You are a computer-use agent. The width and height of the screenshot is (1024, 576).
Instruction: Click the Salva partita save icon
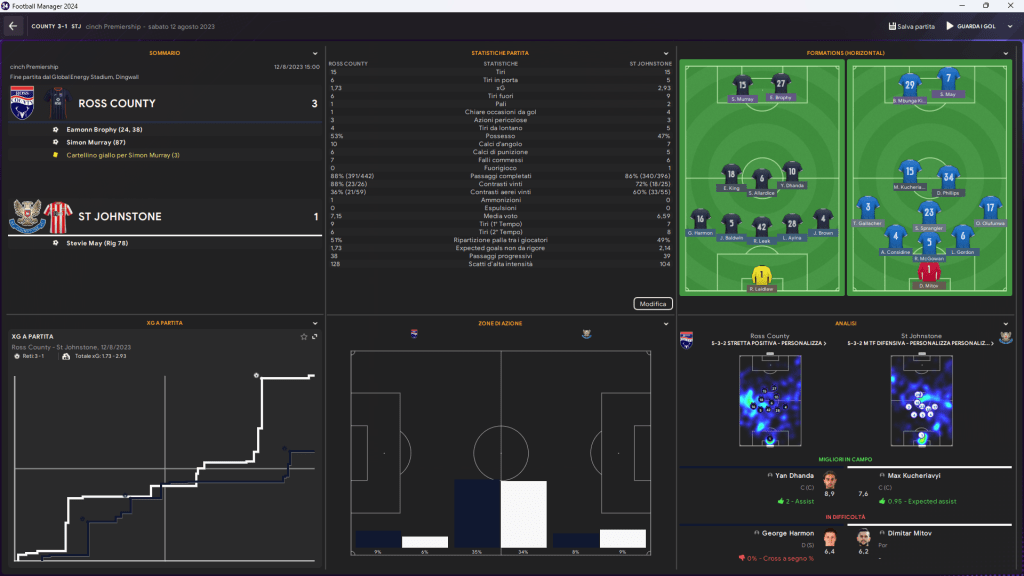click(891, 26)
